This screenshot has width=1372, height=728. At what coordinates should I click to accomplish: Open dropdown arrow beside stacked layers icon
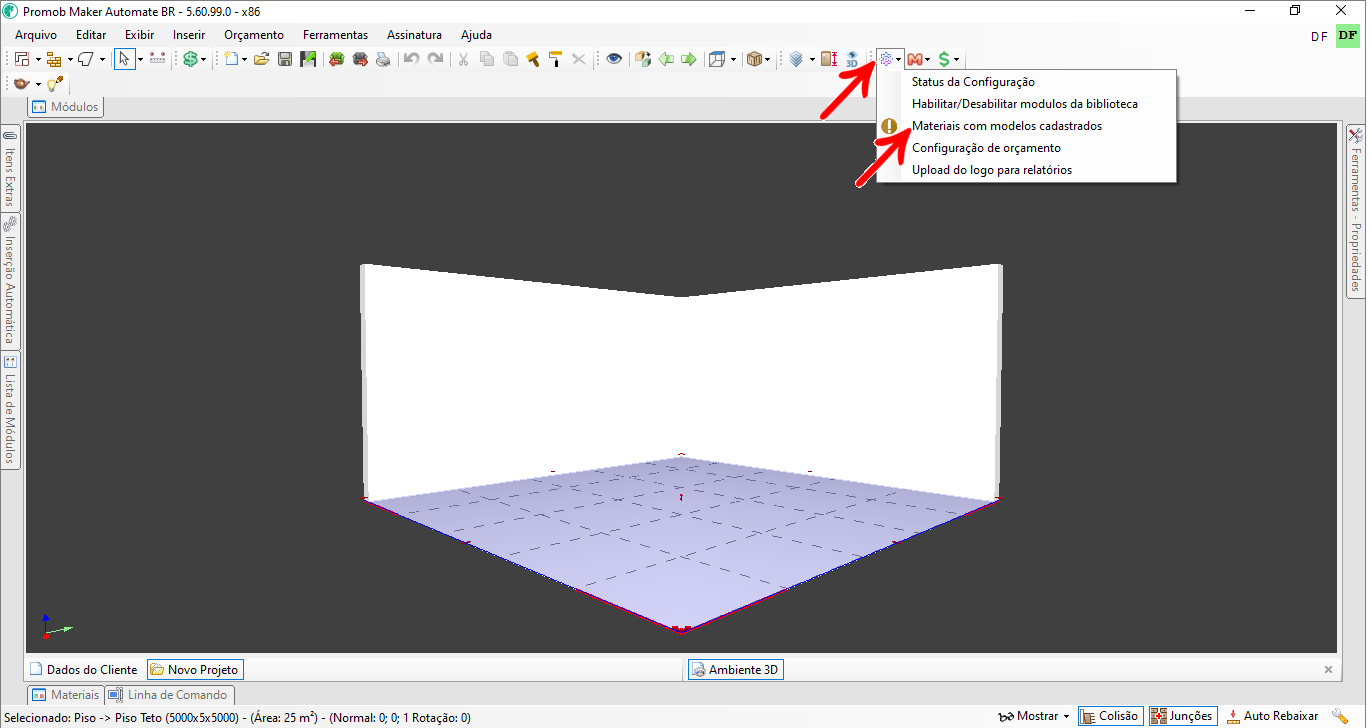[x=812, y=60]
